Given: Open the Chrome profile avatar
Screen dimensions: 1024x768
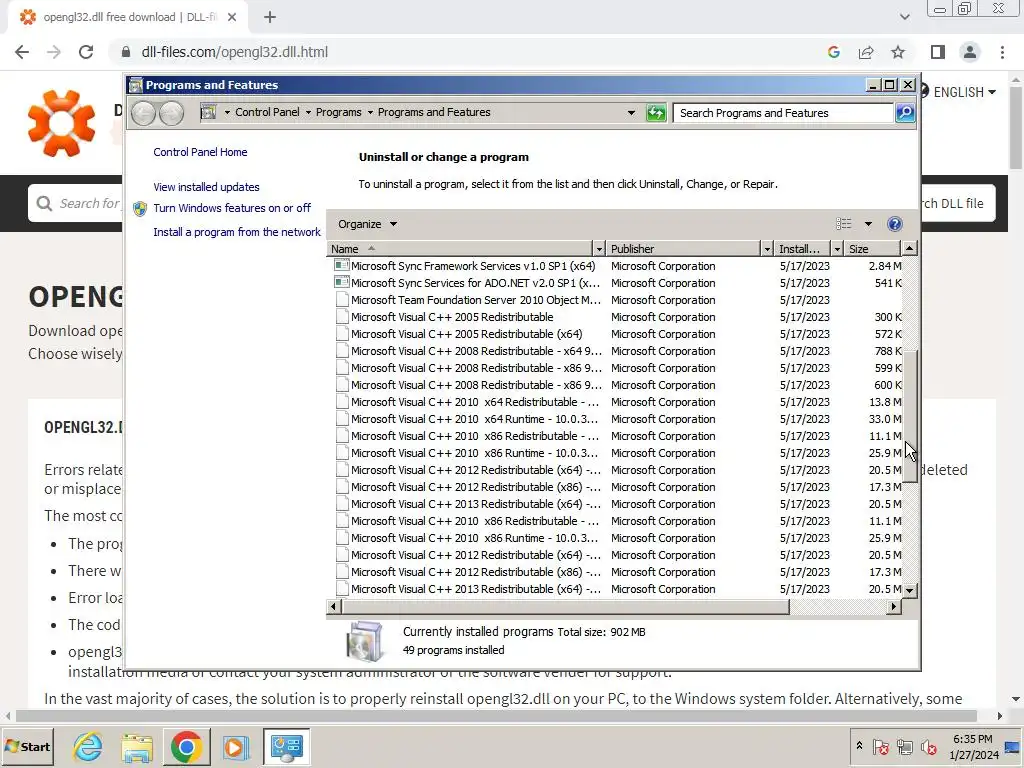Looking at the screenshot, I should tap(970, 52).
